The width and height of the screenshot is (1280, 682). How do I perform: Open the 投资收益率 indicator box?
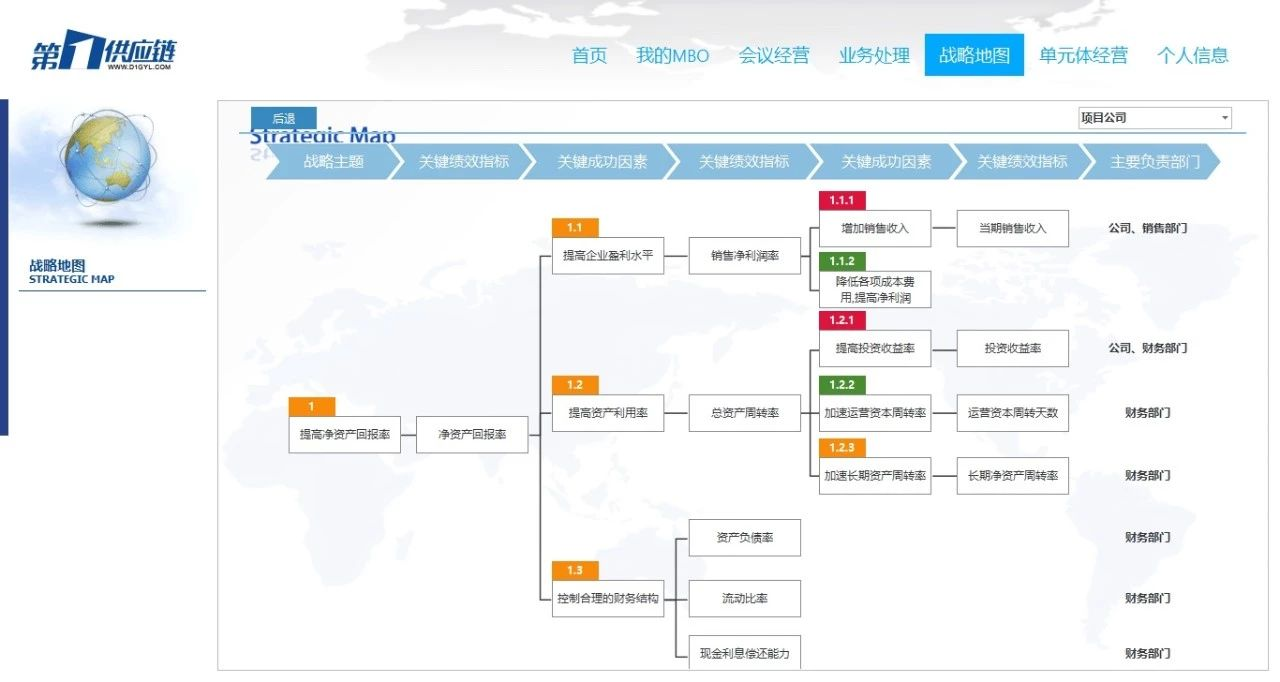tap(1012, 349)
